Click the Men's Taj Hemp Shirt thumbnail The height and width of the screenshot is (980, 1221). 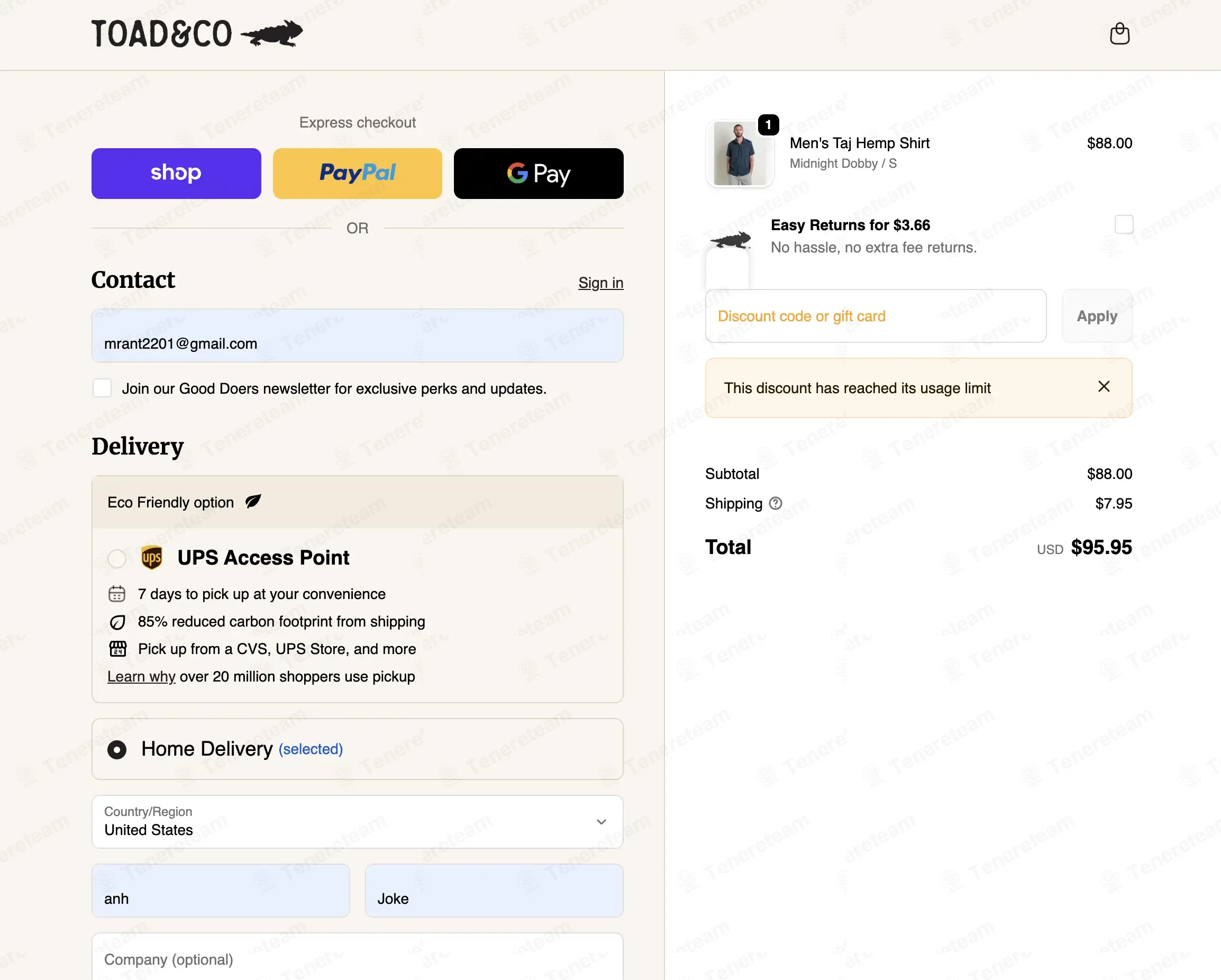coord(740,153)
